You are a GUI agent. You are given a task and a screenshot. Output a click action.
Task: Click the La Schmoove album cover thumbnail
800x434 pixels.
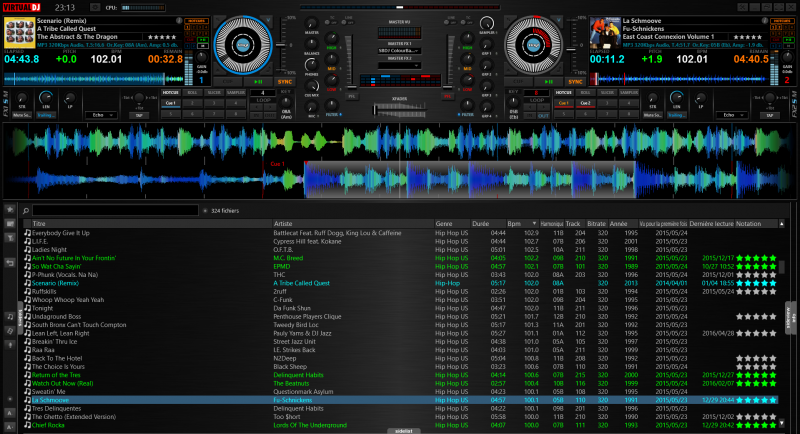click(605, 33)
